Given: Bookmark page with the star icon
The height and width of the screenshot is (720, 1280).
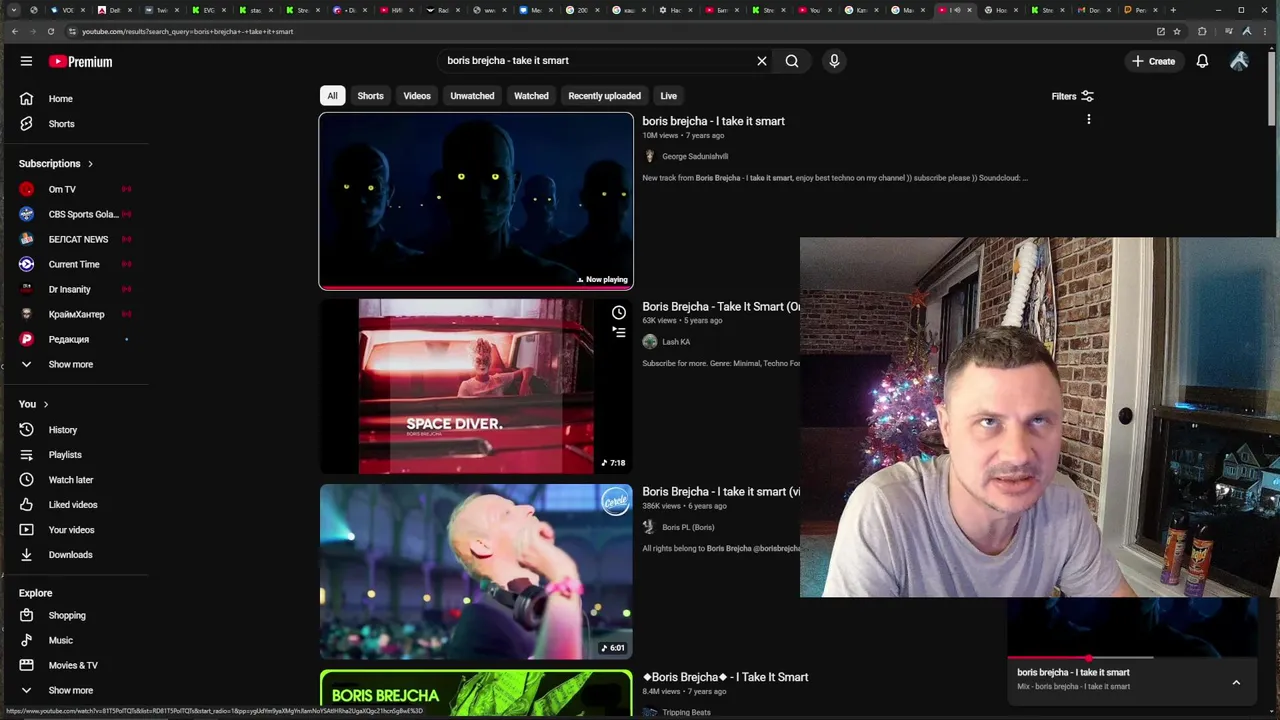Looking at the screenshot, I should coord(1177,31).
